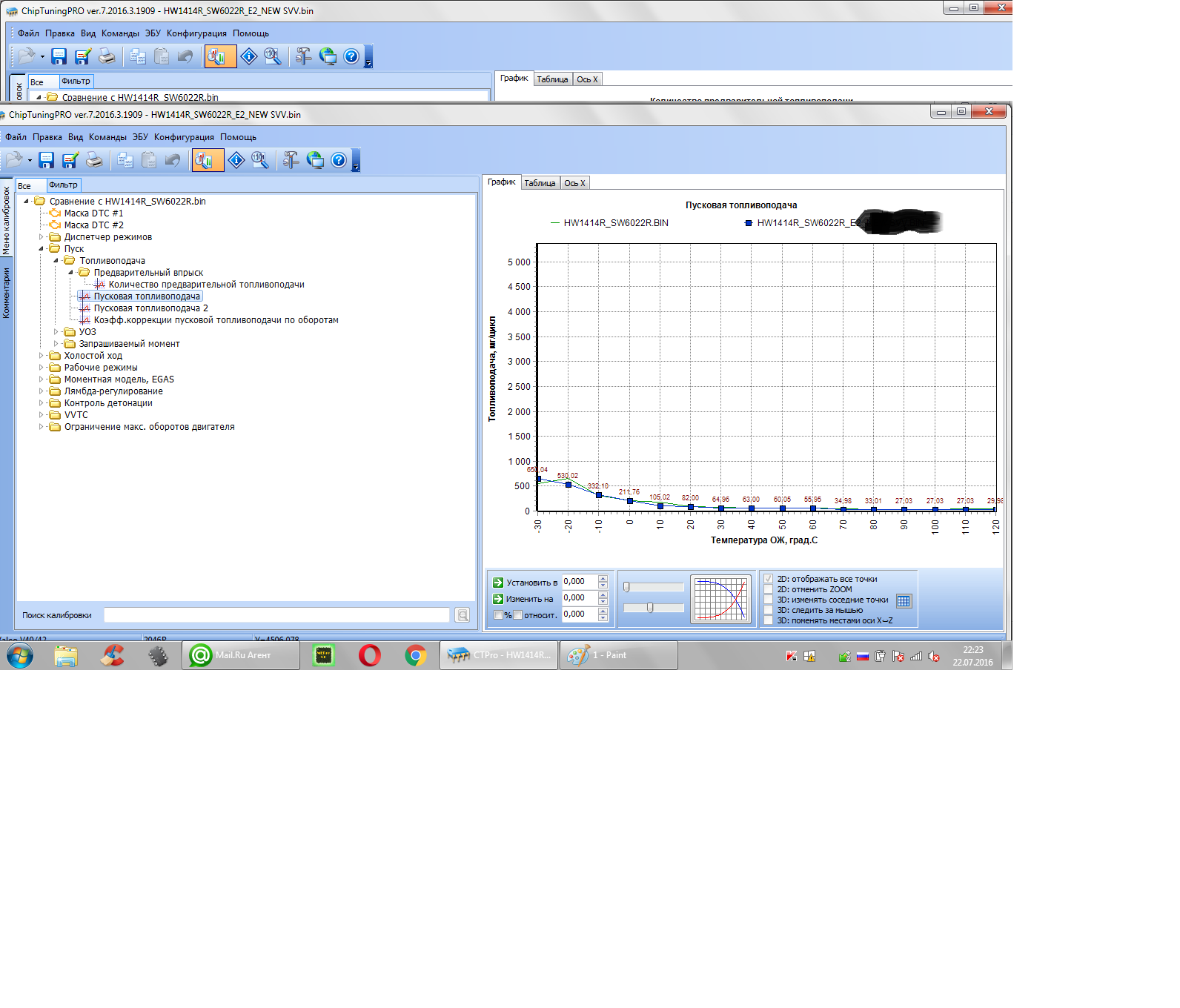Viewport: 1180px width, 1008px height.
Task: Toggle '3D: следить за мышью' checkbox
Action: pos(769,611)
